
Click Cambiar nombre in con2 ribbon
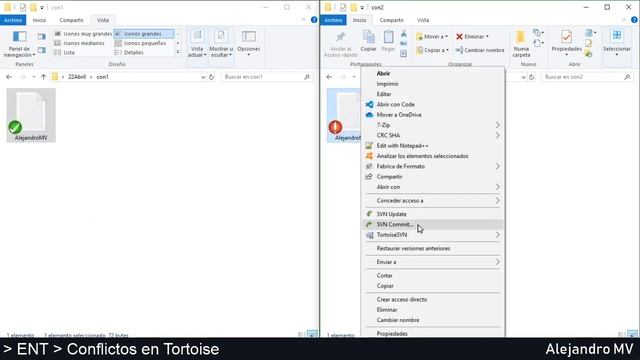pyautogui.click(x=480, y=50)
